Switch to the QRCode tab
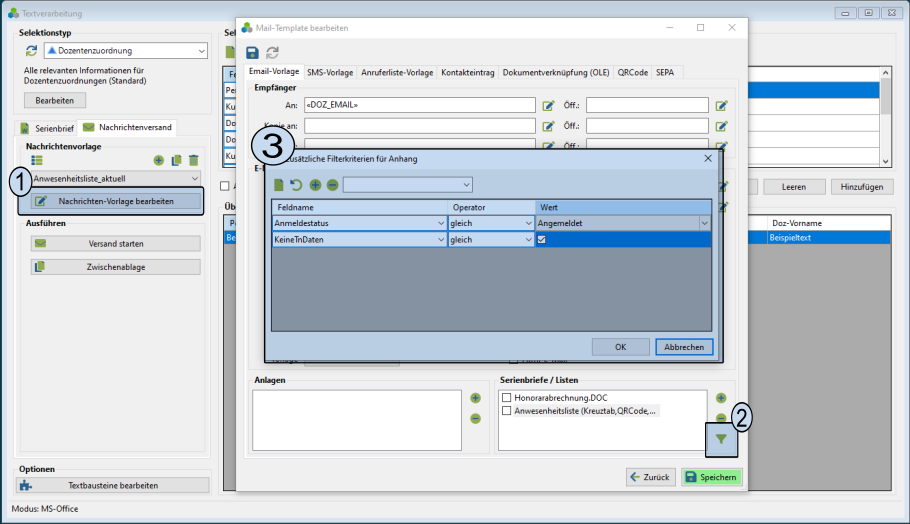910x524 pixels. point(633,73)
